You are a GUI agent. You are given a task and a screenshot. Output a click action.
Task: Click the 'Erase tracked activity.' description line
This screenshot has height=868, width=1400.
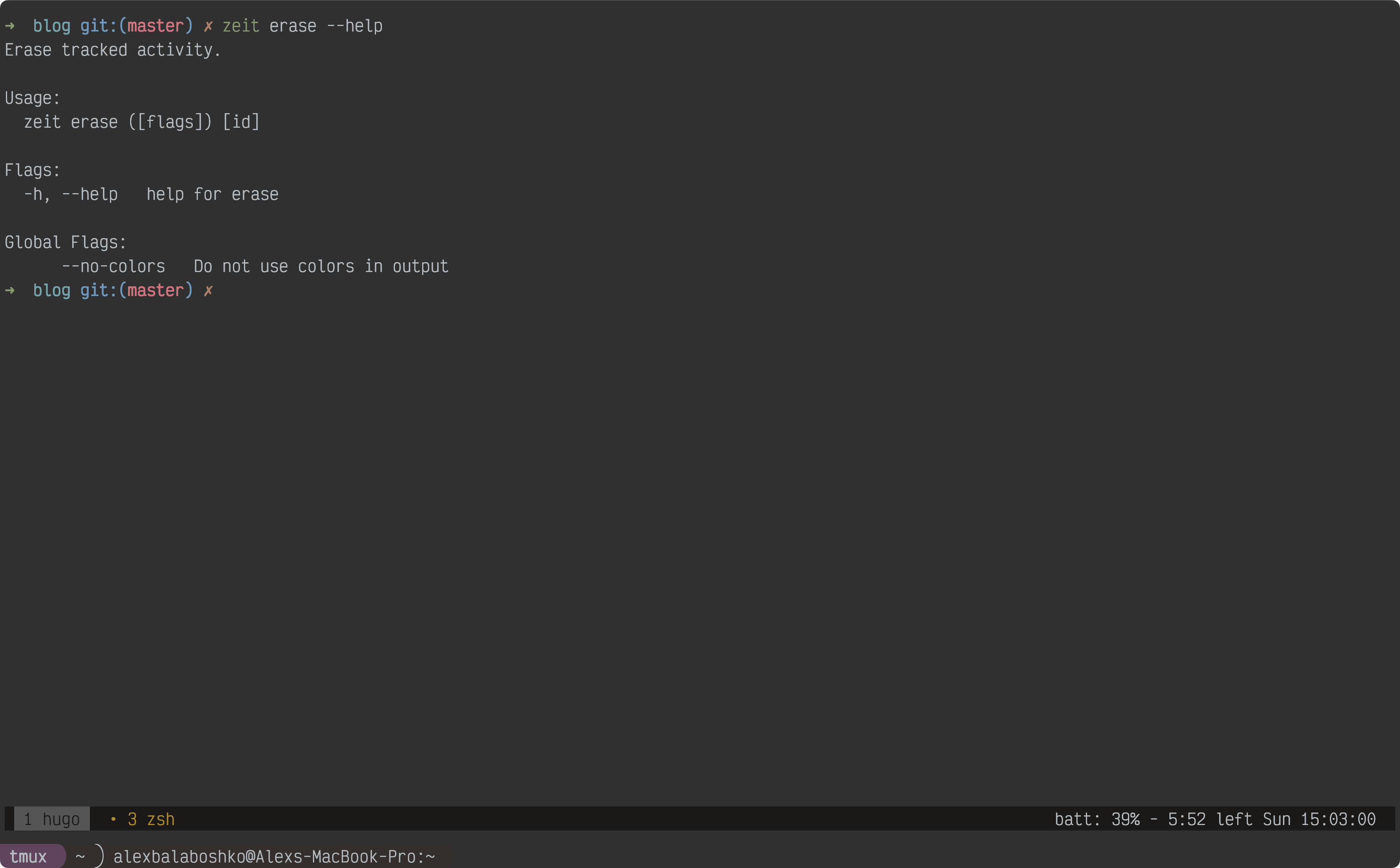pos(112,50)
